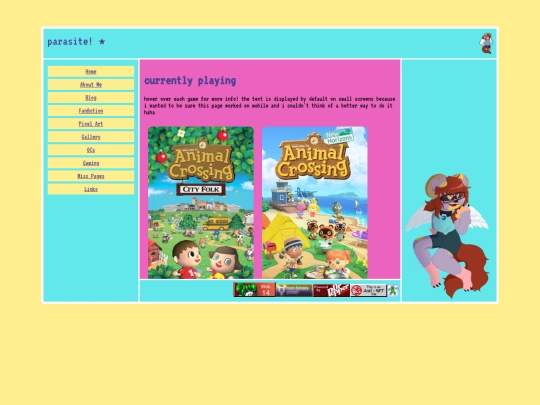The image size is (540, 405).
Task: Click the small green figure badge
Action: [393, 290]
